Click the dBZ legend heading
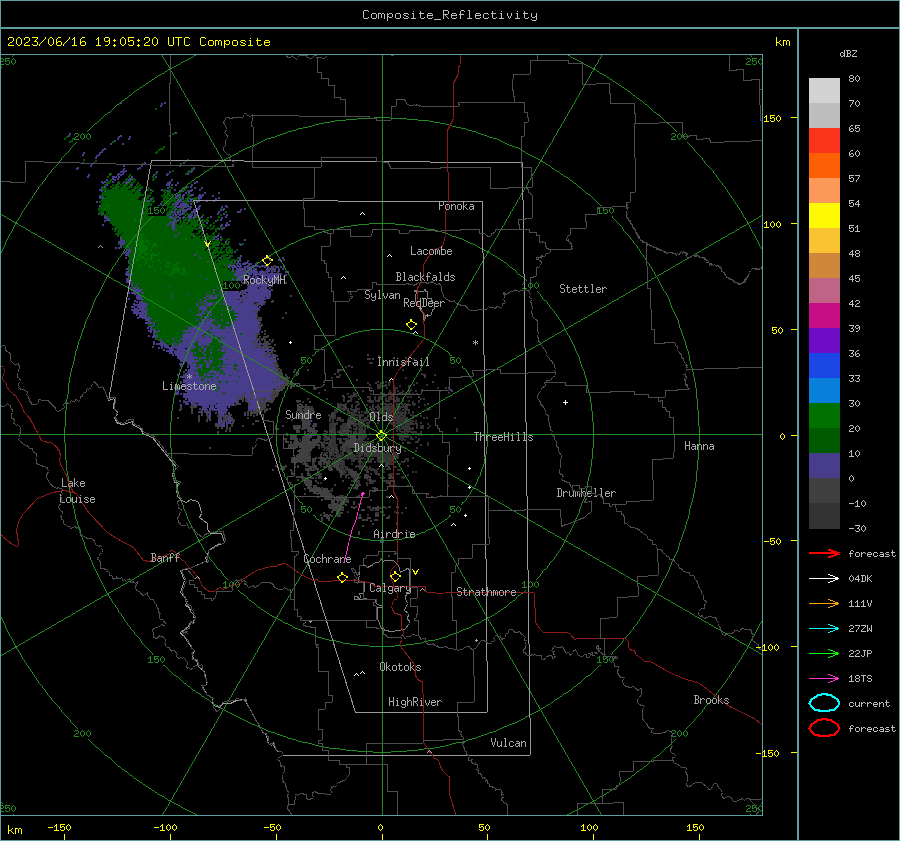 click(x=848, y=53)
